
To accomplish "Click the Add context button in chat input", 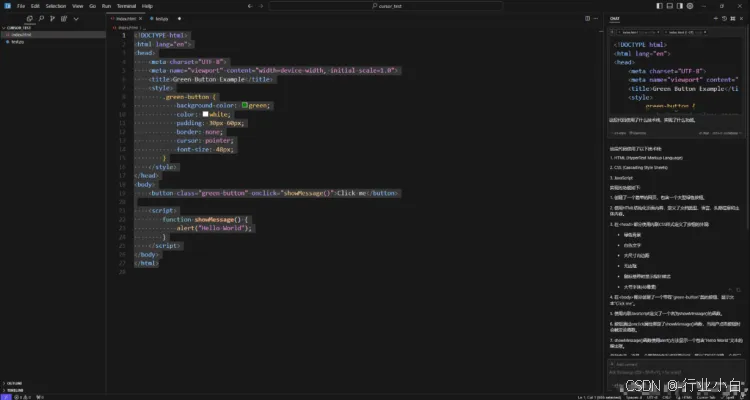I will click(x=623, y=365).
